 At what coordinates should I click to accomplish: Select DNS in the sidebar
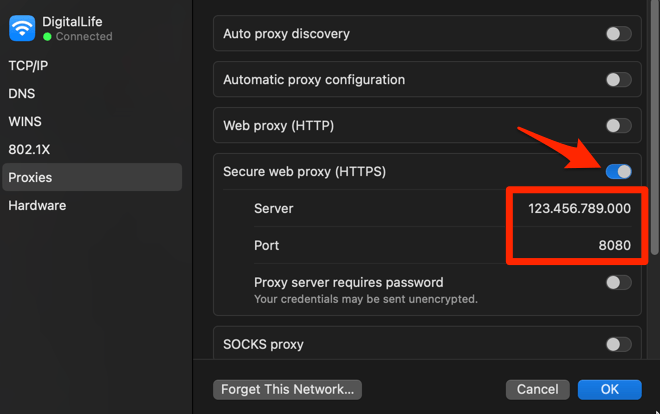click(x=22, y=93)
